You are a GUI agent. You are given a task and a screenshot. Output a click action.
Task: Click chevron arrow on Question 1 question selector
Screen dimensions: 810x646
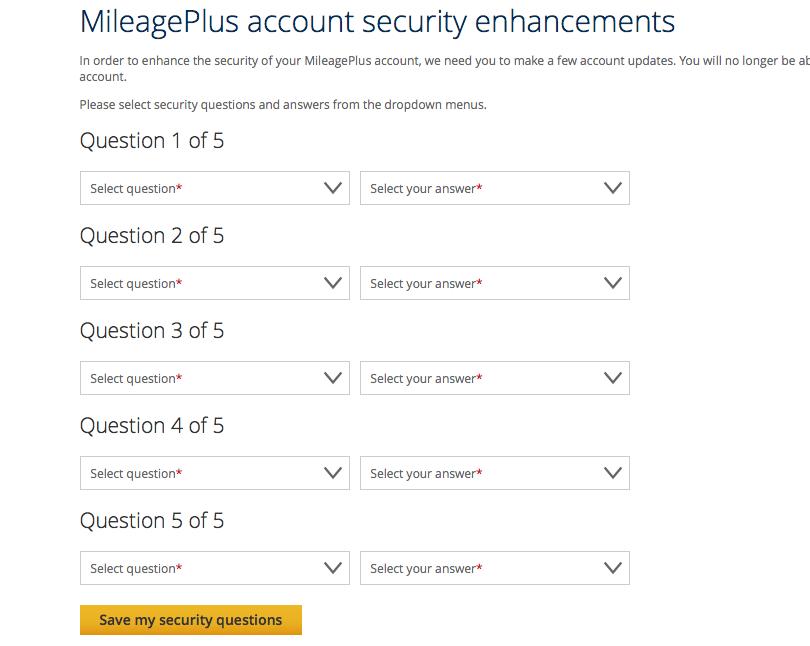click(334, 188)
